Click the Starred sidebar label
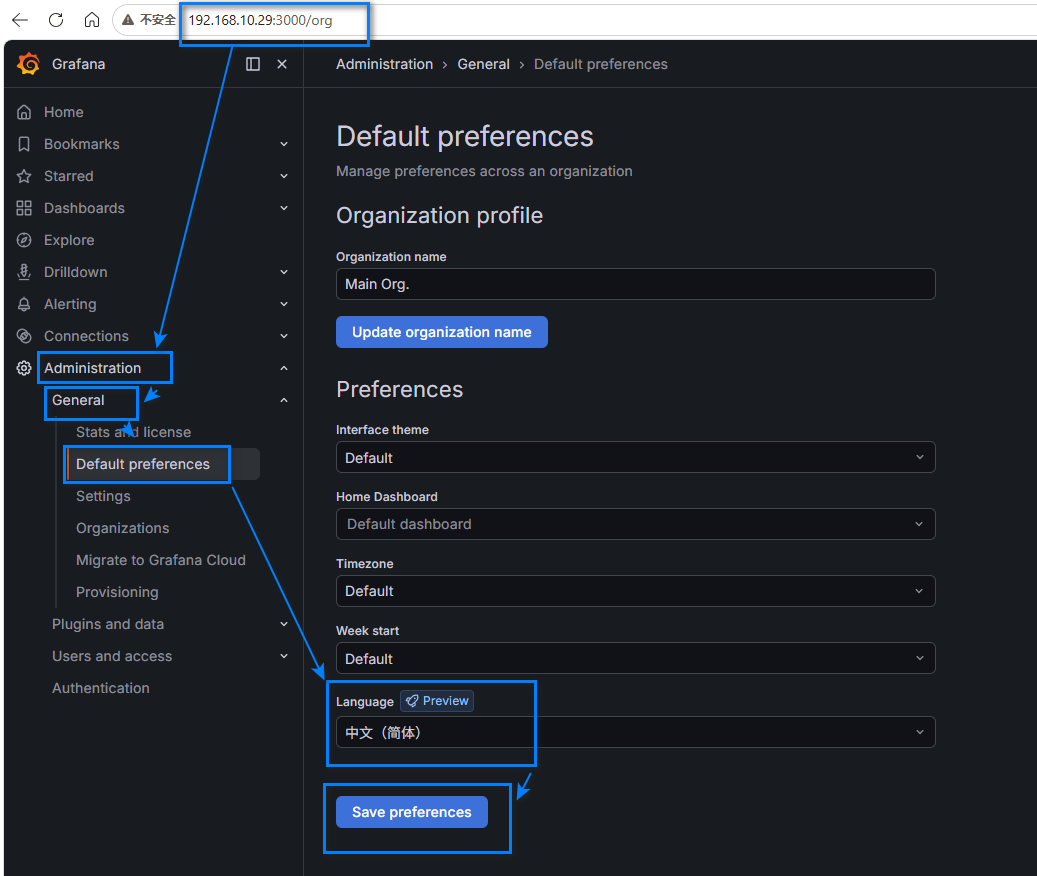The height and width of the screenshot is (876, 1037). click(68, 177)
